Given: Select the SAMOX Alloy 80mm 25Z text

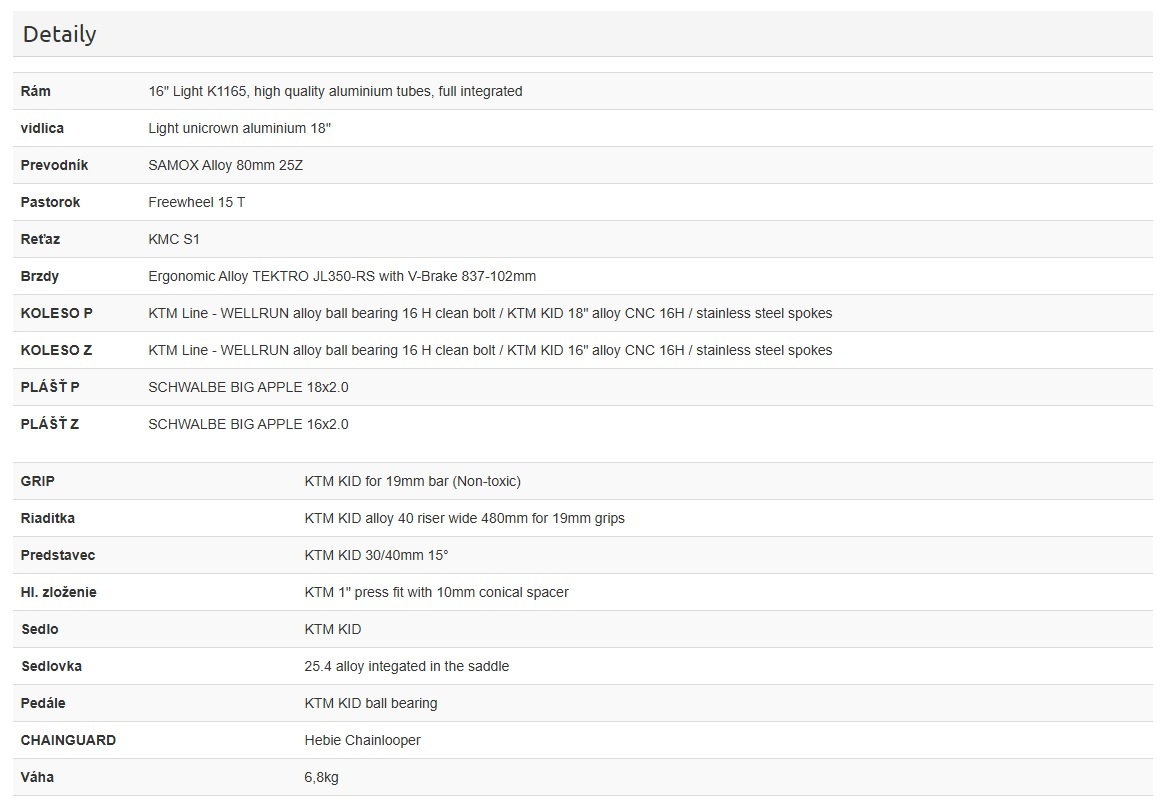Looking at the screenshot, I should 225,165.
